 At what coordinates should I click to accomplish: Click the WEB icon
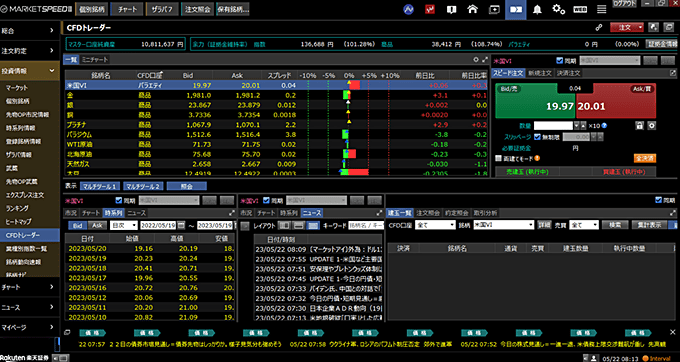pos(580,10)
